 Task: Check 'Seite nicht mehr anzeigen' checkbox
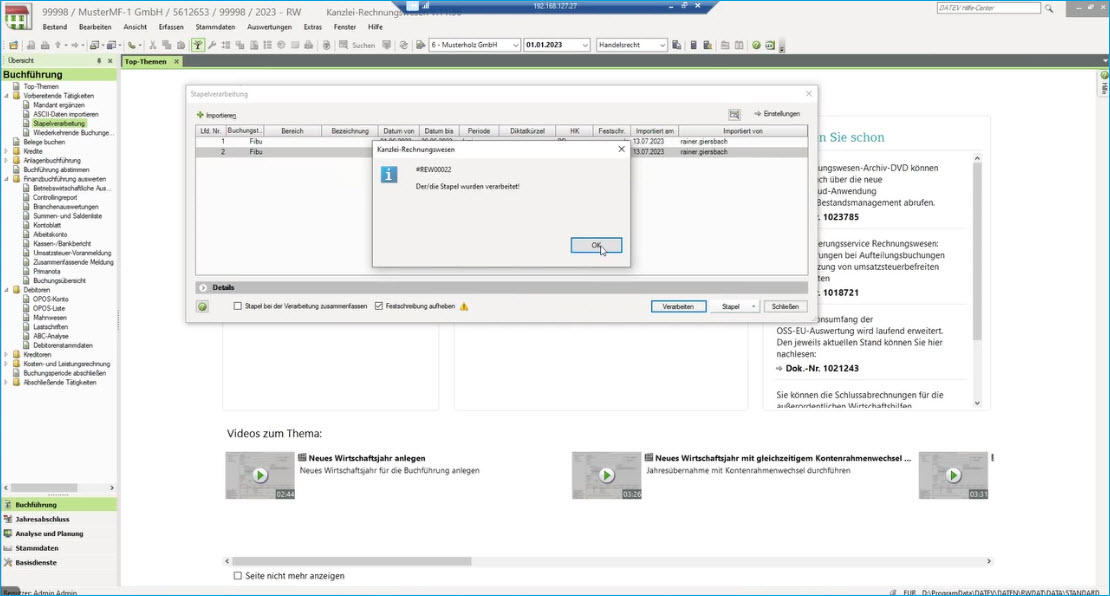238,575
